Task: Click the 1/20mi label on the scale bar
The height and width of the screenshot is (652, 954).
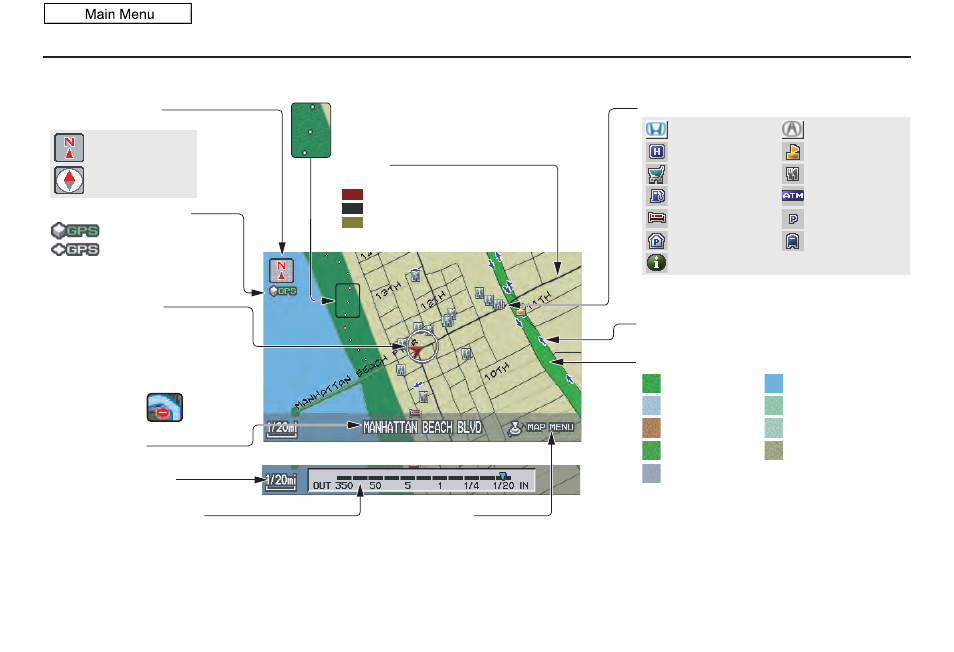Action: 281,481
